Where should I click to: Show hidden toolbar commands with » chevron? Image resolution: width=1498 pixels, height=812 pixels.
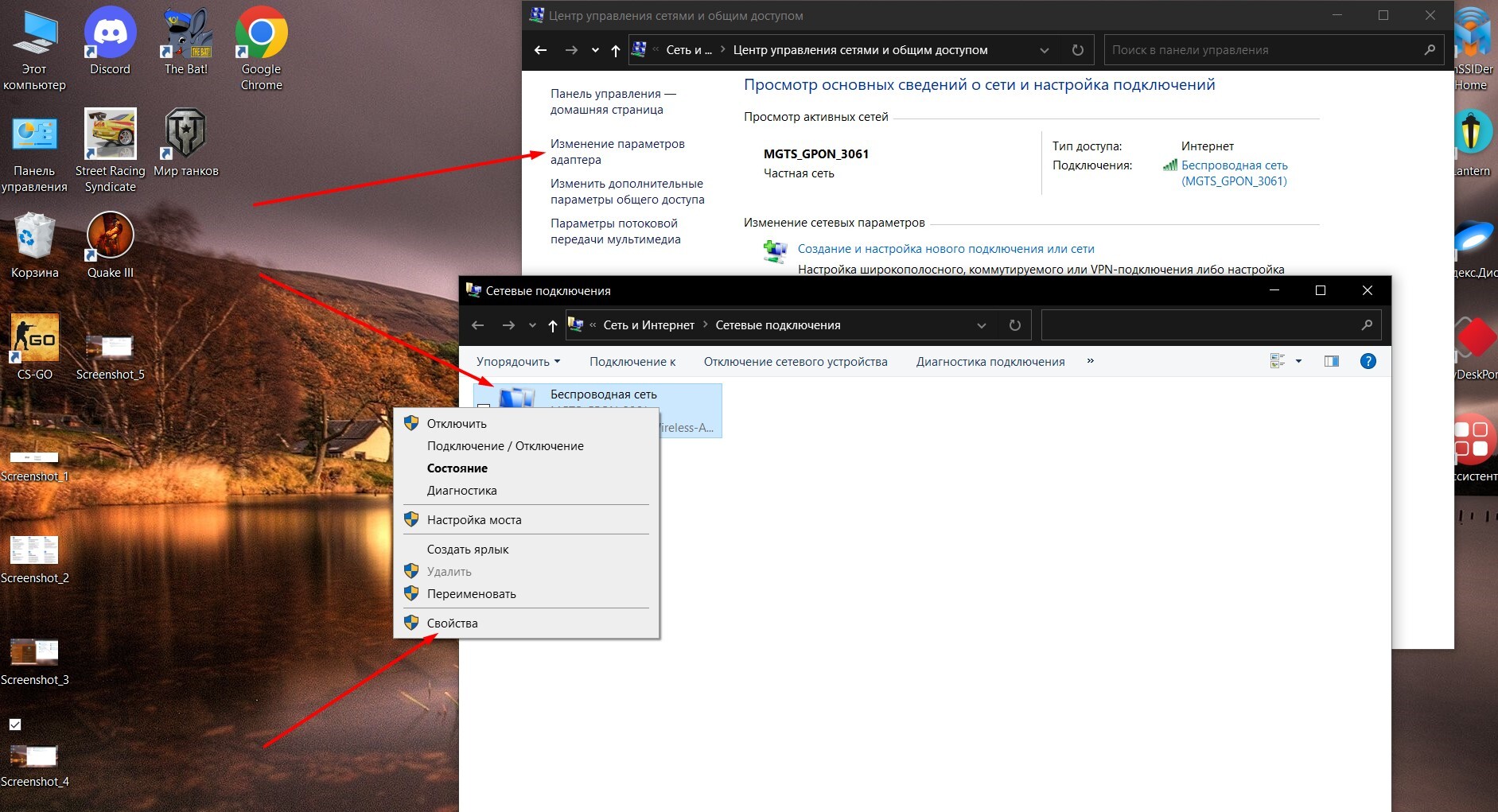pyautogui.click(x=1090, y=361)
